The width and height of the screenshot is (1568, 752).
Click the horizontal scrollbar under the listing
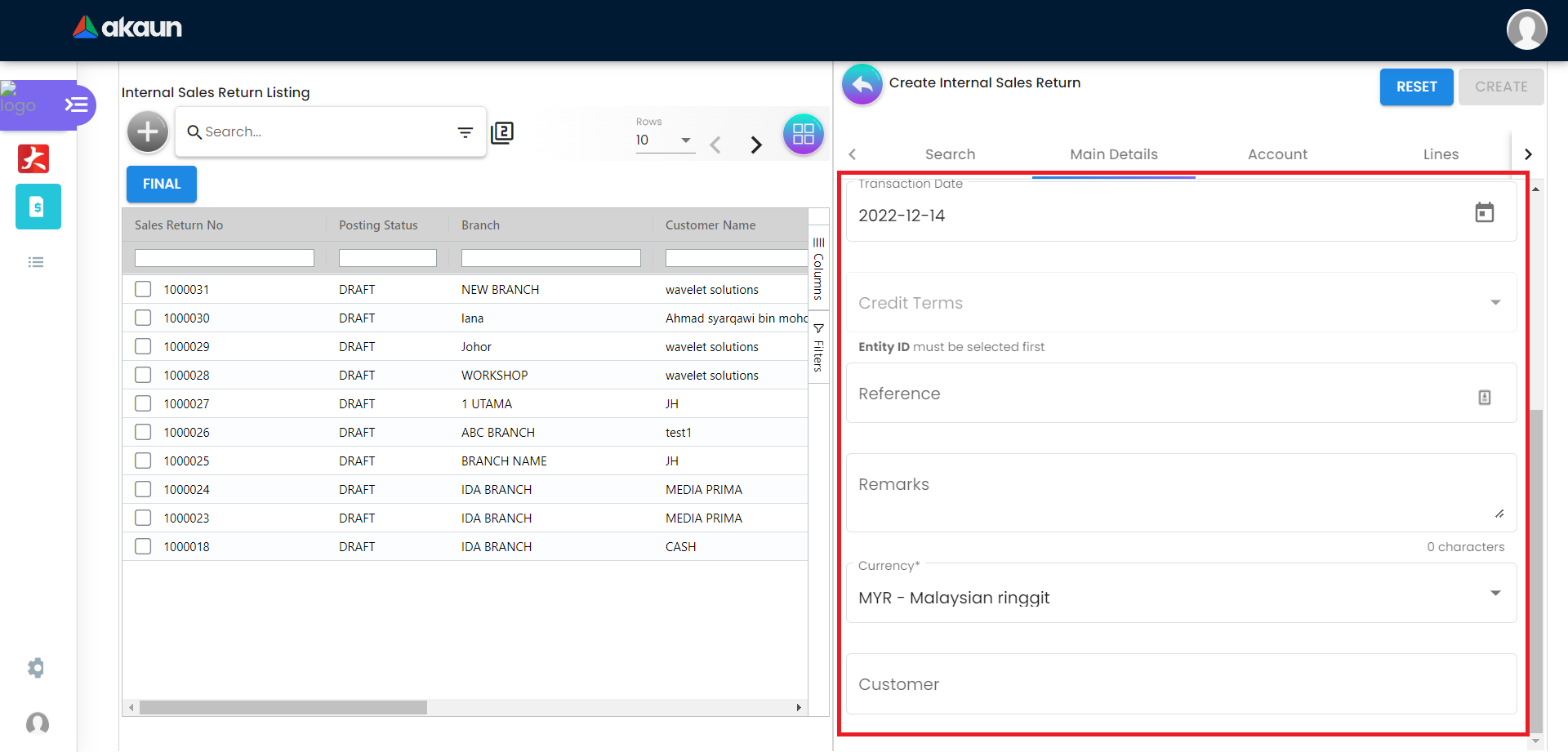[283, 708]
